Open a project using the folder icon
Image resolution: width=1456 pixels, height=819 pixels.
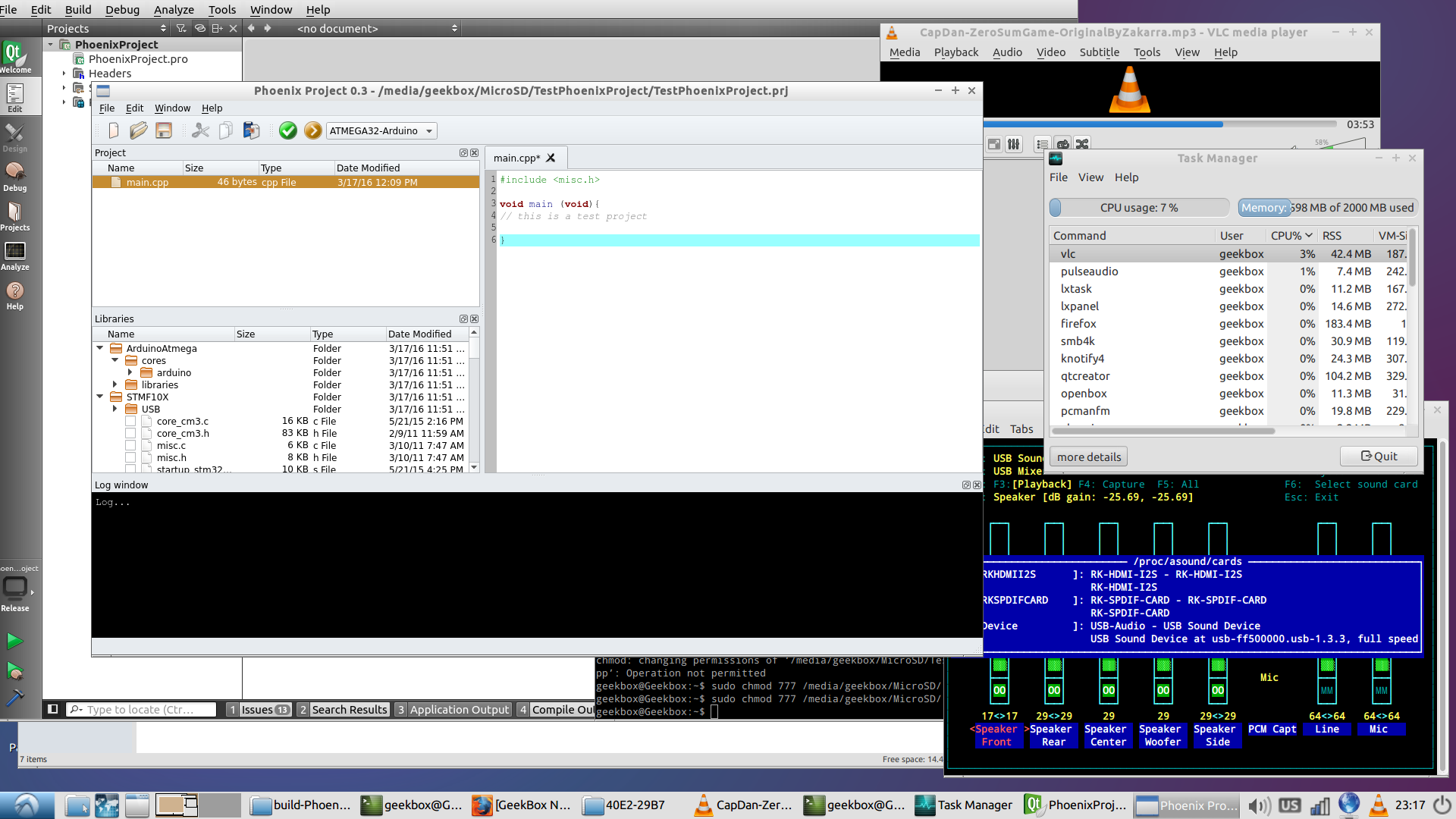click(138, 130)
